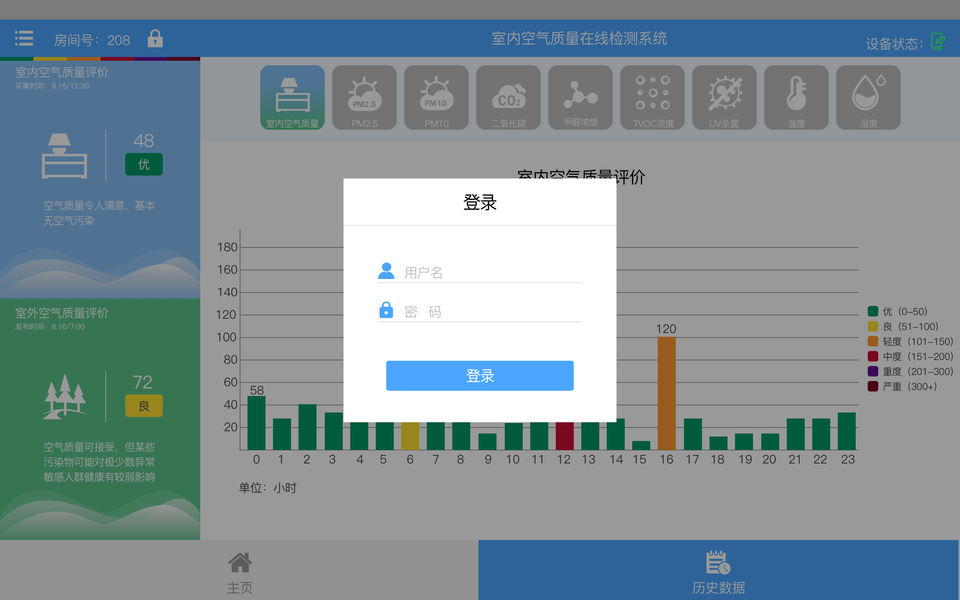The image size is (960, 600).
Task: Click the 登录 dialog title
Action: click(x=479, y=203)
